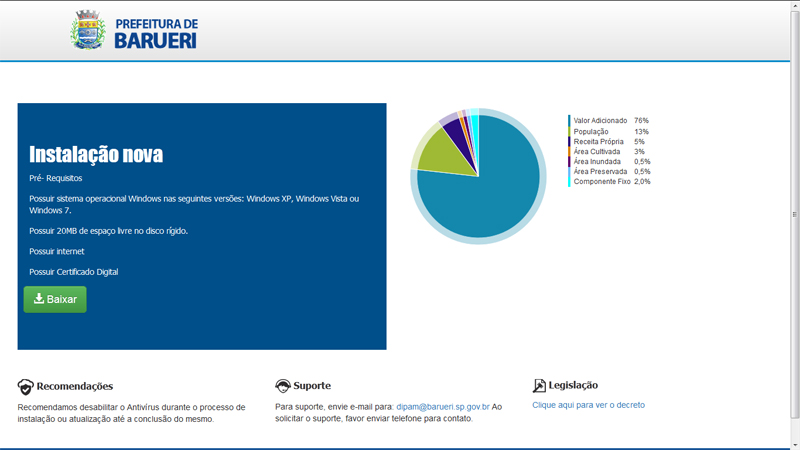The image size is (800, 450).
Task: Click the Barueri city crest logo
Action: [88, 30]
